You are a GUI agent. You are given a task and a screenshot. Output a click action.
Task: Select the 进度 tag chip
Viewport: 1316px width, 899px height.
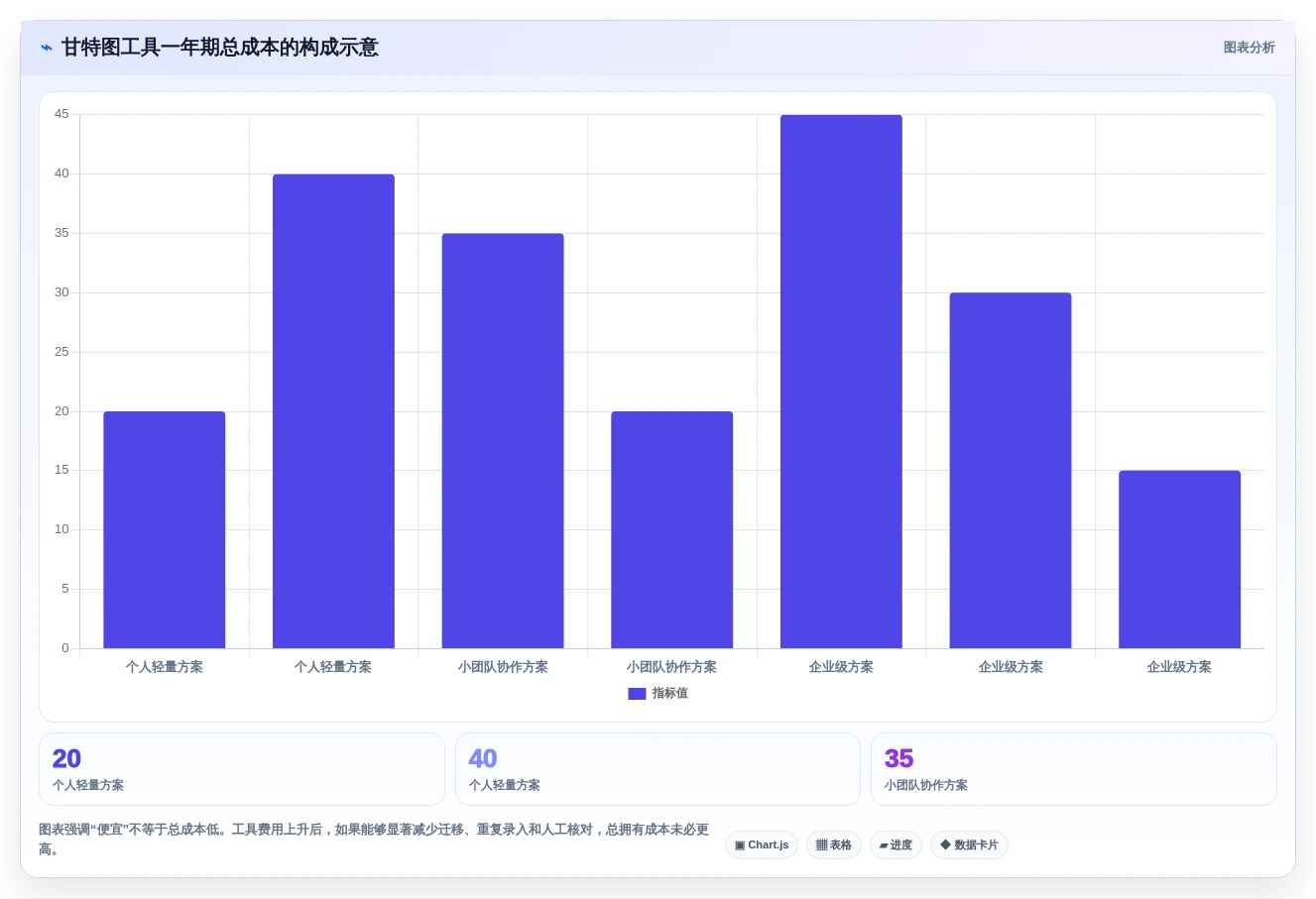tap(896, 845)
